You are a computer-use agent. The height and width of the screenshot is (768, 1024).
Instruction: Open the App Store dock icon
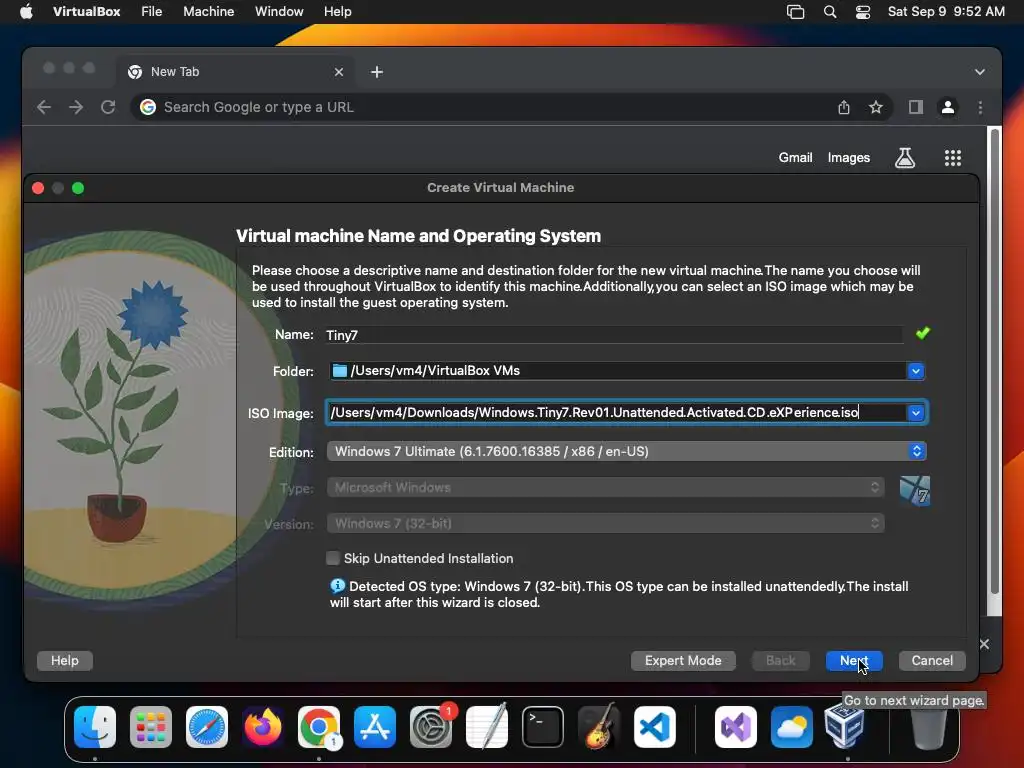375,727
